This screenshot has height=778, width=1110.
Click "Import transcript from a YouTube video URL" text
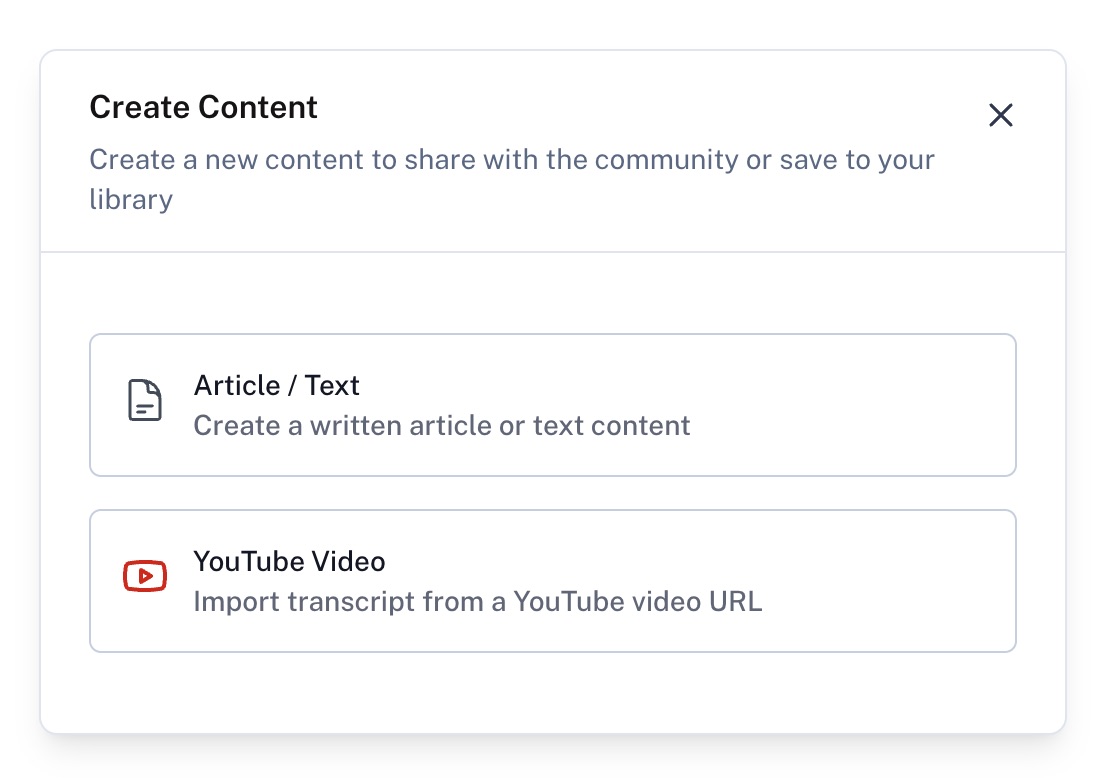click(x=477, y=602)
